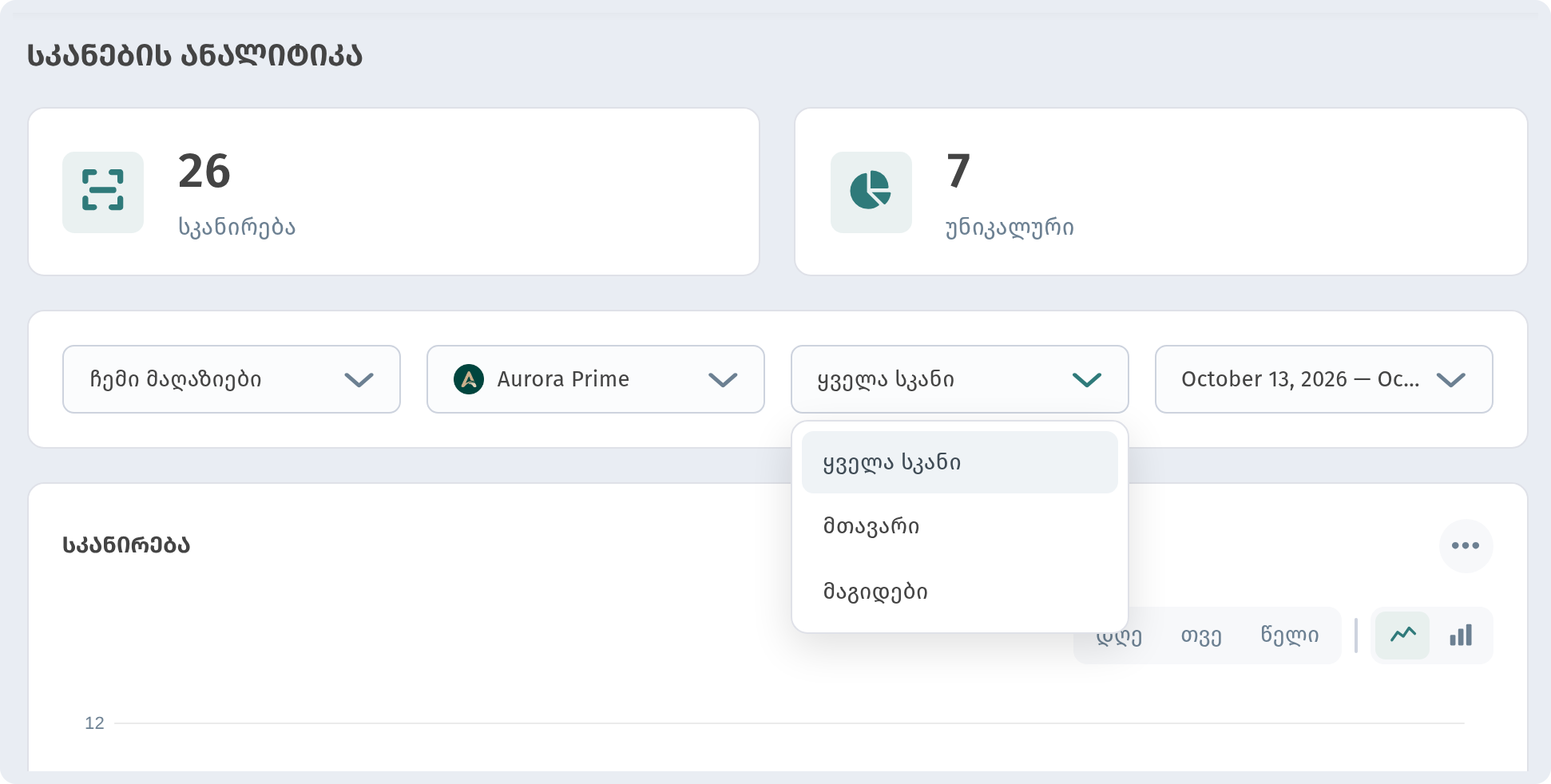Image resolution: width=1551 pixels, height=784 pixels.
Task: Switch chart period to წელი
Action: click(x=1289, y=636)
